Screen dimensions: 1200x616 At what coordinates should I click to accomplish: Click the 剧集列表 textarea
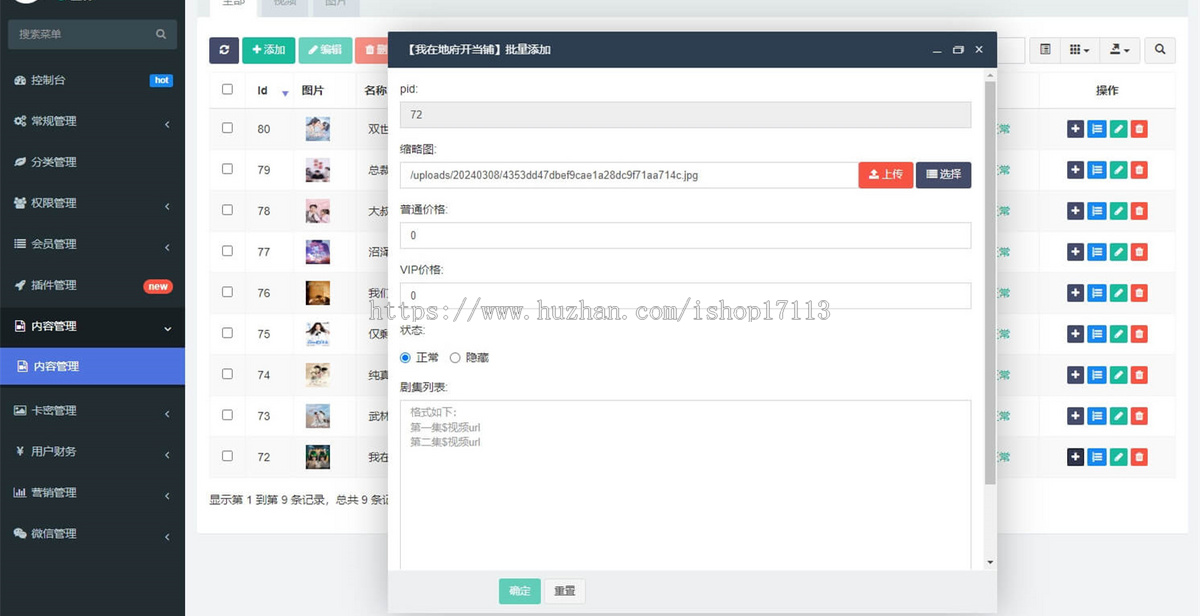(x=685, y=485)
